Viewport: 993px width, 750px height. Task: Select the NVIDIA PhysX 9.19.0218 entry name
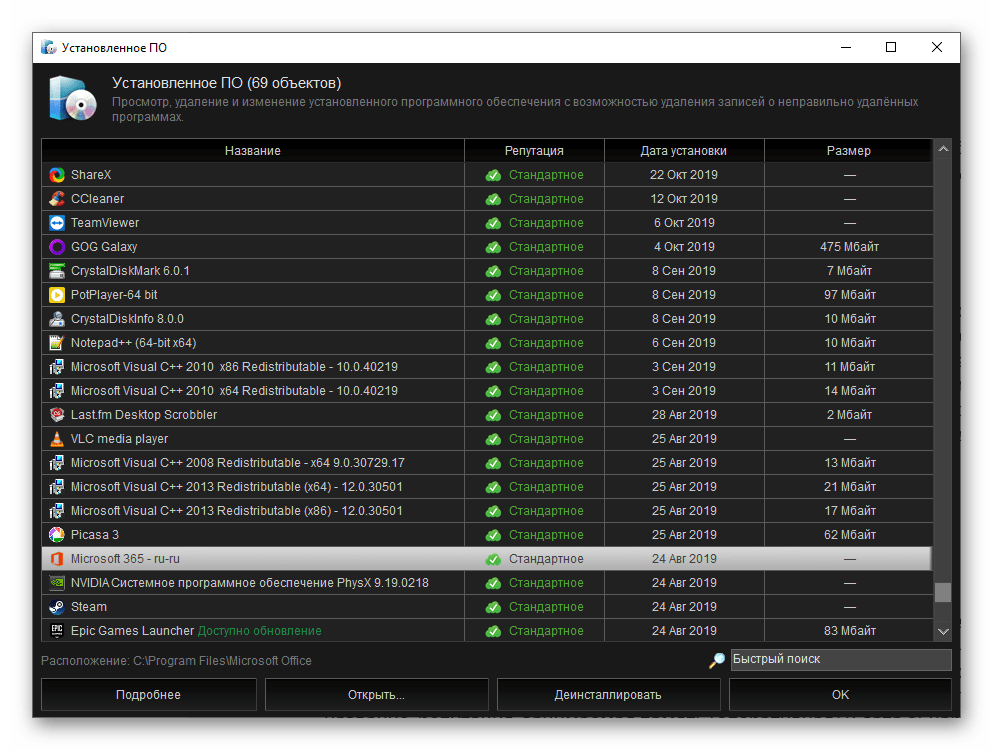pos(250,583)
